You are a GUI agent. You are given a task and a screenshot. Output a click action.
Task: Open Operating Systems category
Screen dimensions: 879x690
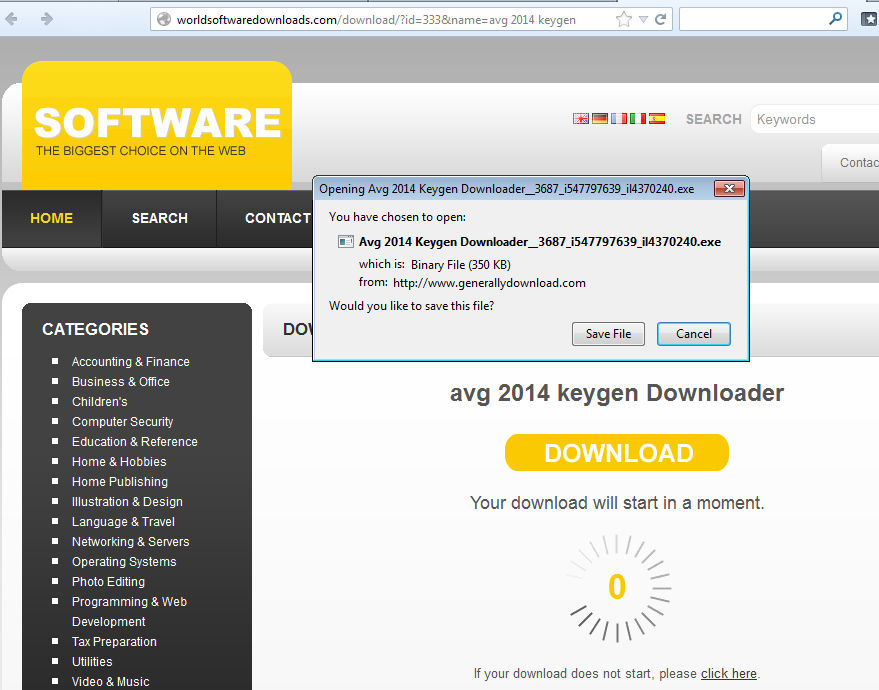coord(124,562)
